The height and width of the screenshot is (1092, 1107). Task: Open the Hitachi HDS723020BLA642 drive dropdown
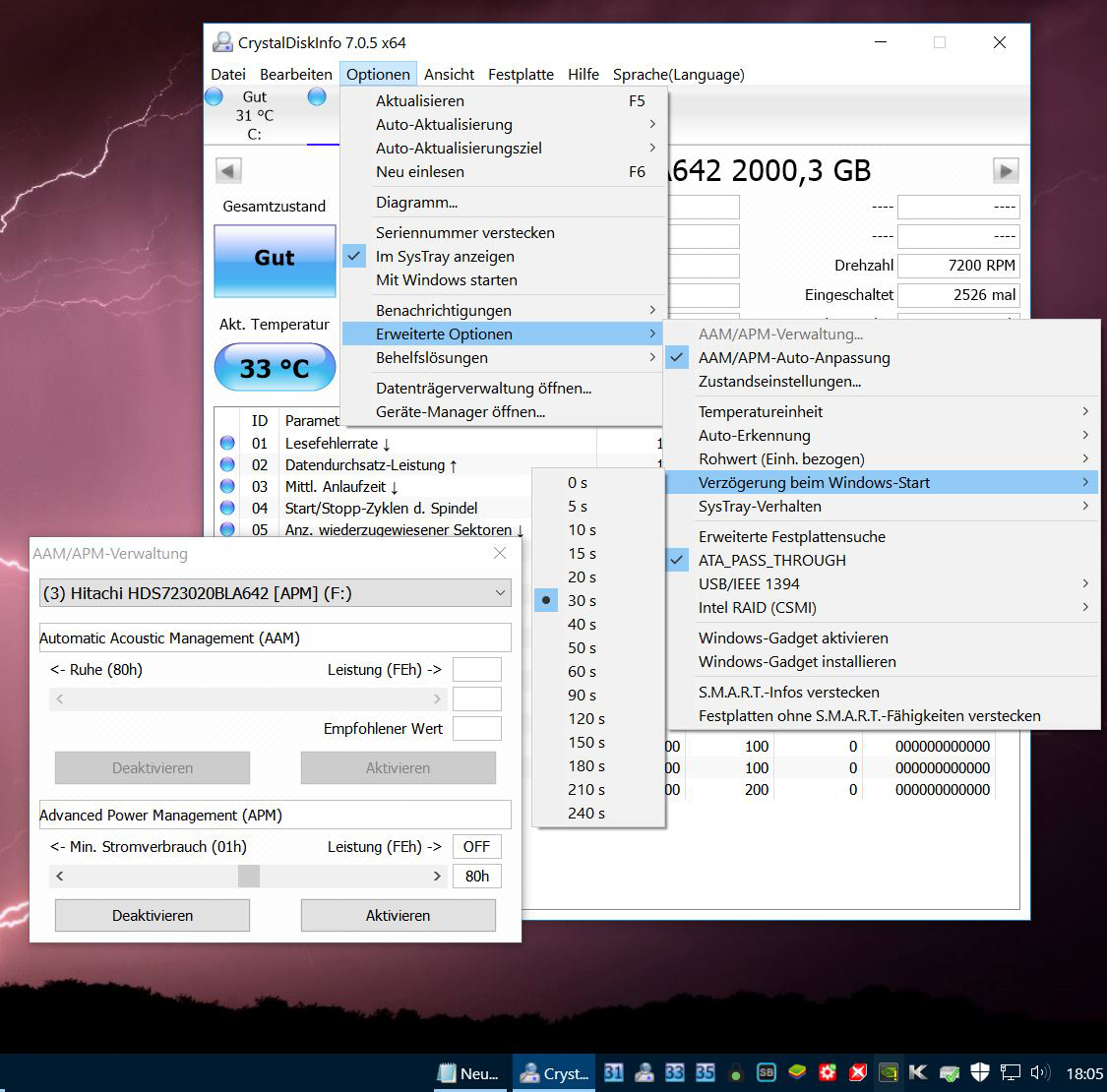pos(276,593)
